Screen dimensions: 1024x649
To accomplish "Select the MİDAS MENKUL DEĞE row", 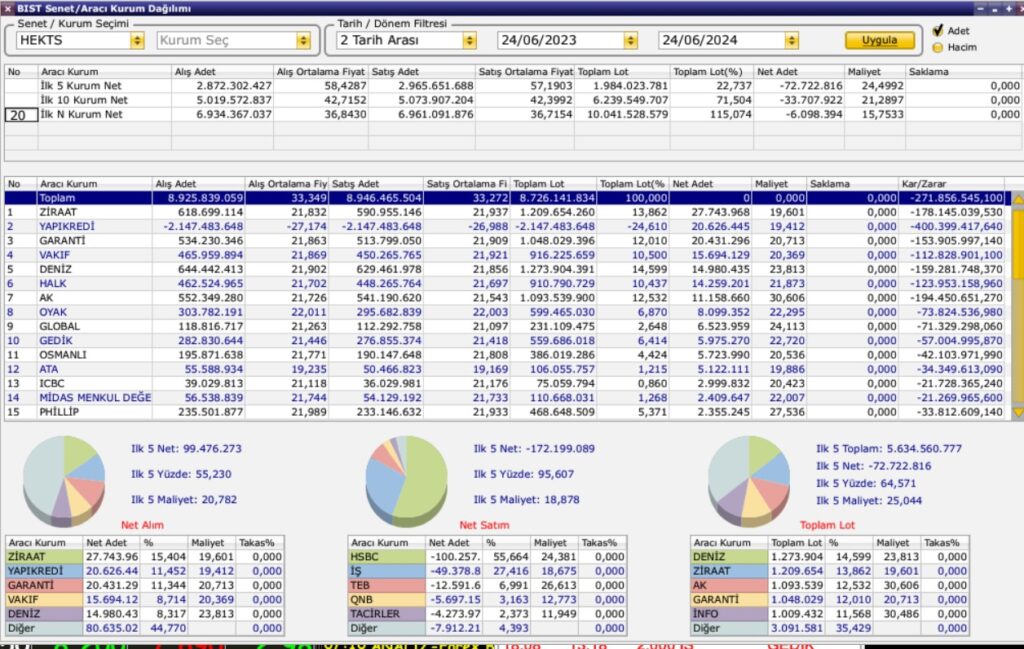I will [x=504, y=398].
